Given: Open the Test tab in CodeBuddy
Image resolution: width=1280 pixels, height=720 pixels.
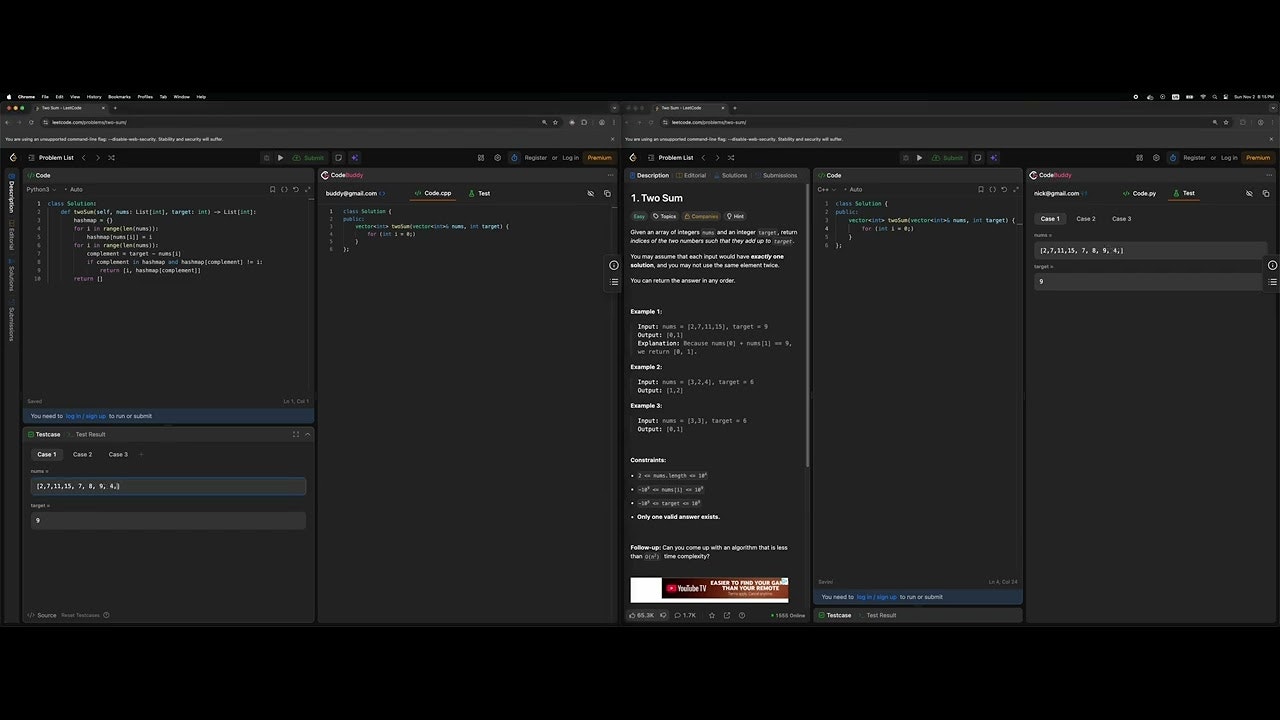Looking at the screenshot, I should [484, 193].
